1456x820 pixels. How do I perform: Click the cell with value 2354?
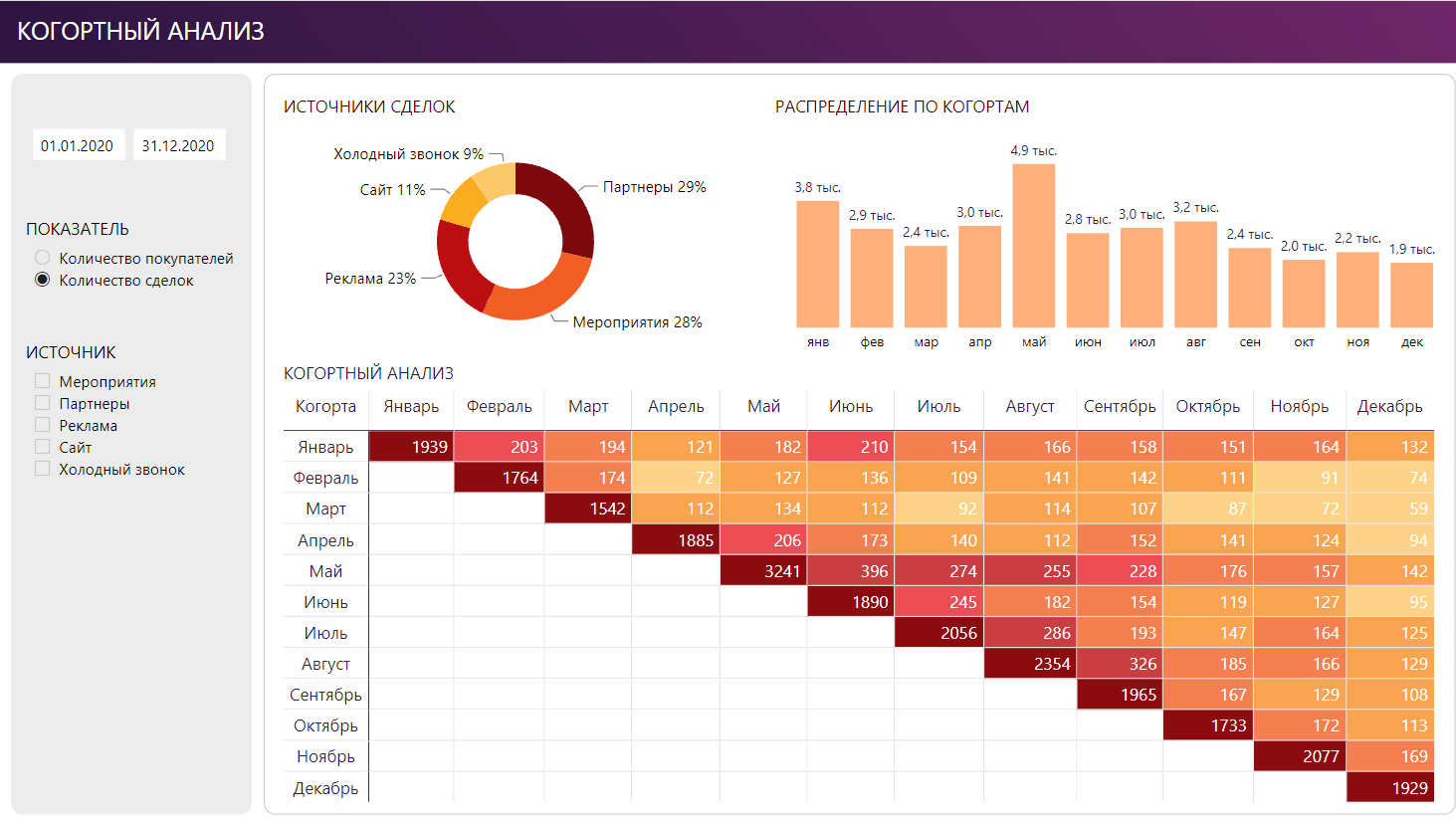tap(1030, 664)
